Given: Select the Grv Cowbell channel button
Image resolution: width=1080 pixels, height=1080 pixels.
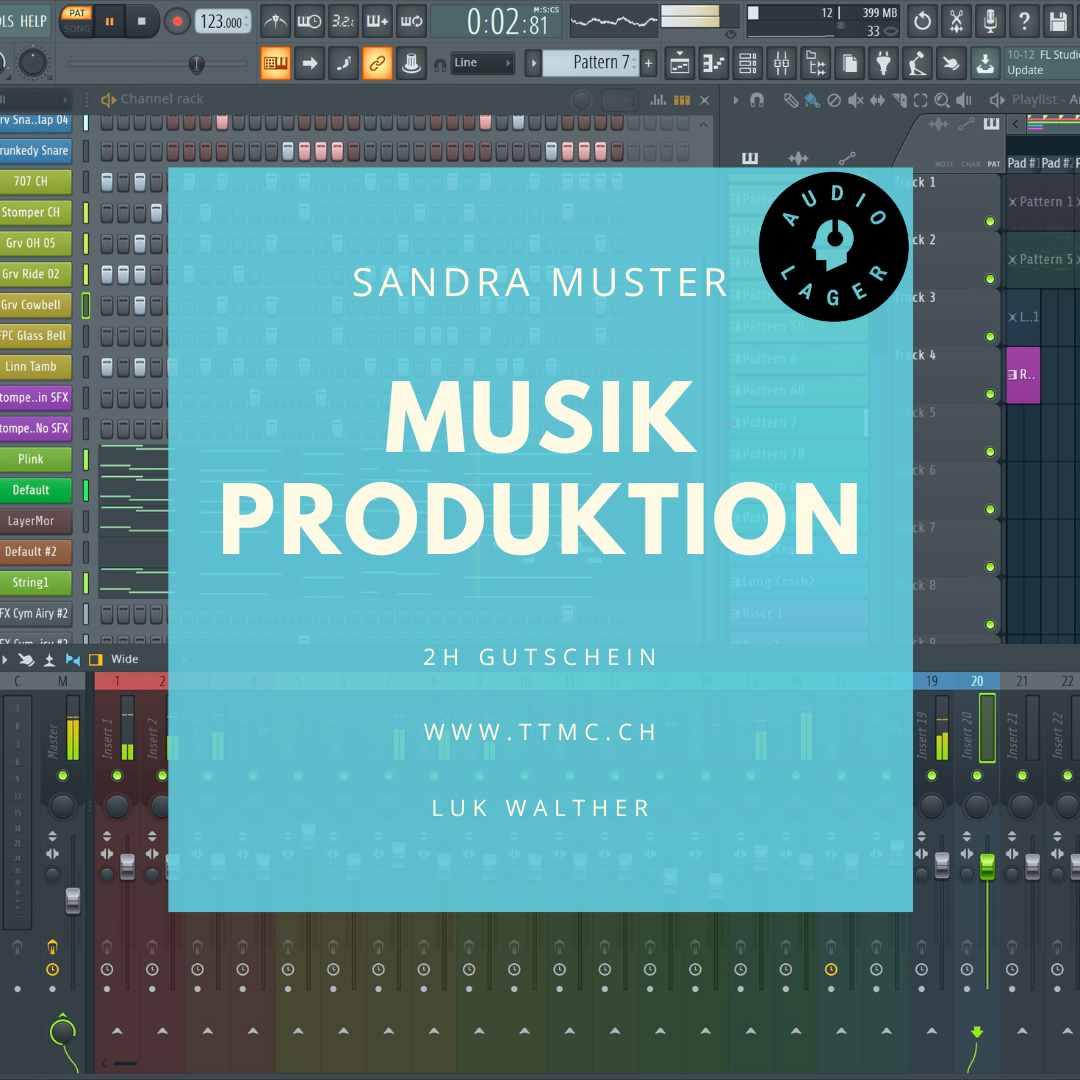Looking at the screenshot, I should pyautogui.click(x=35, y=305).
